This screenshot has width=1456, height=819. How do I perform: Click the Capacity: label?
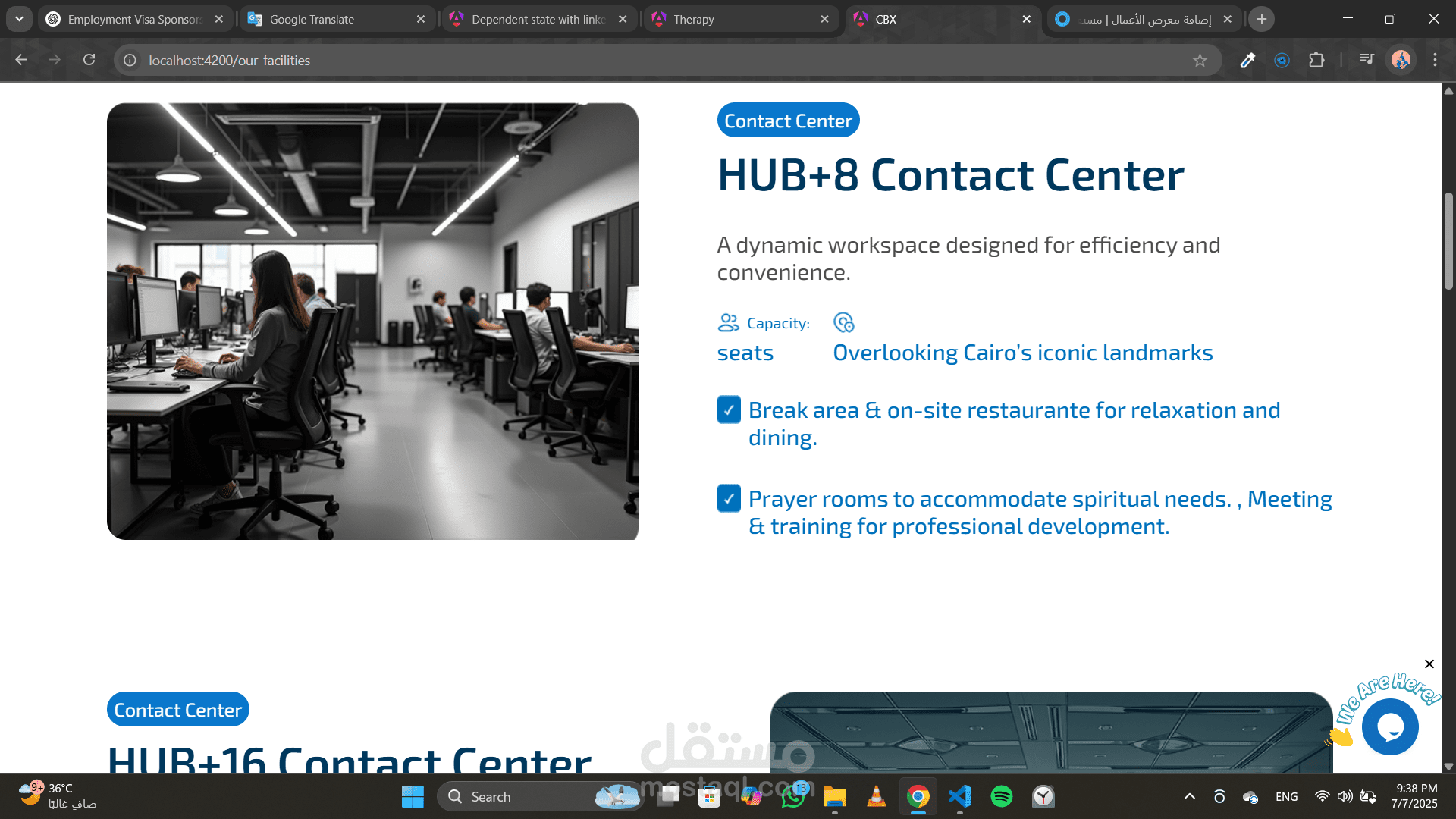click(x=778, y=323)
